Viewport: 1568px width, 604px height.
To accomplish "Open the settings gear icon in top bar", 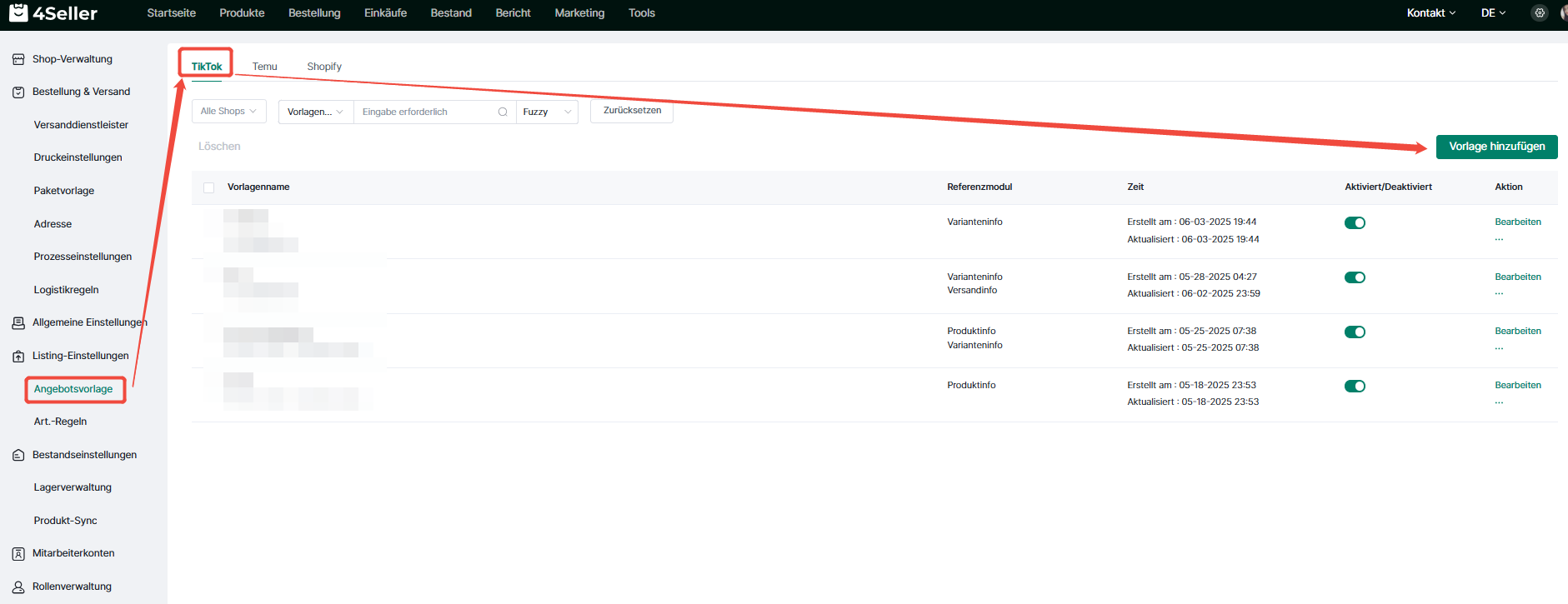I will coord(1540,12).
